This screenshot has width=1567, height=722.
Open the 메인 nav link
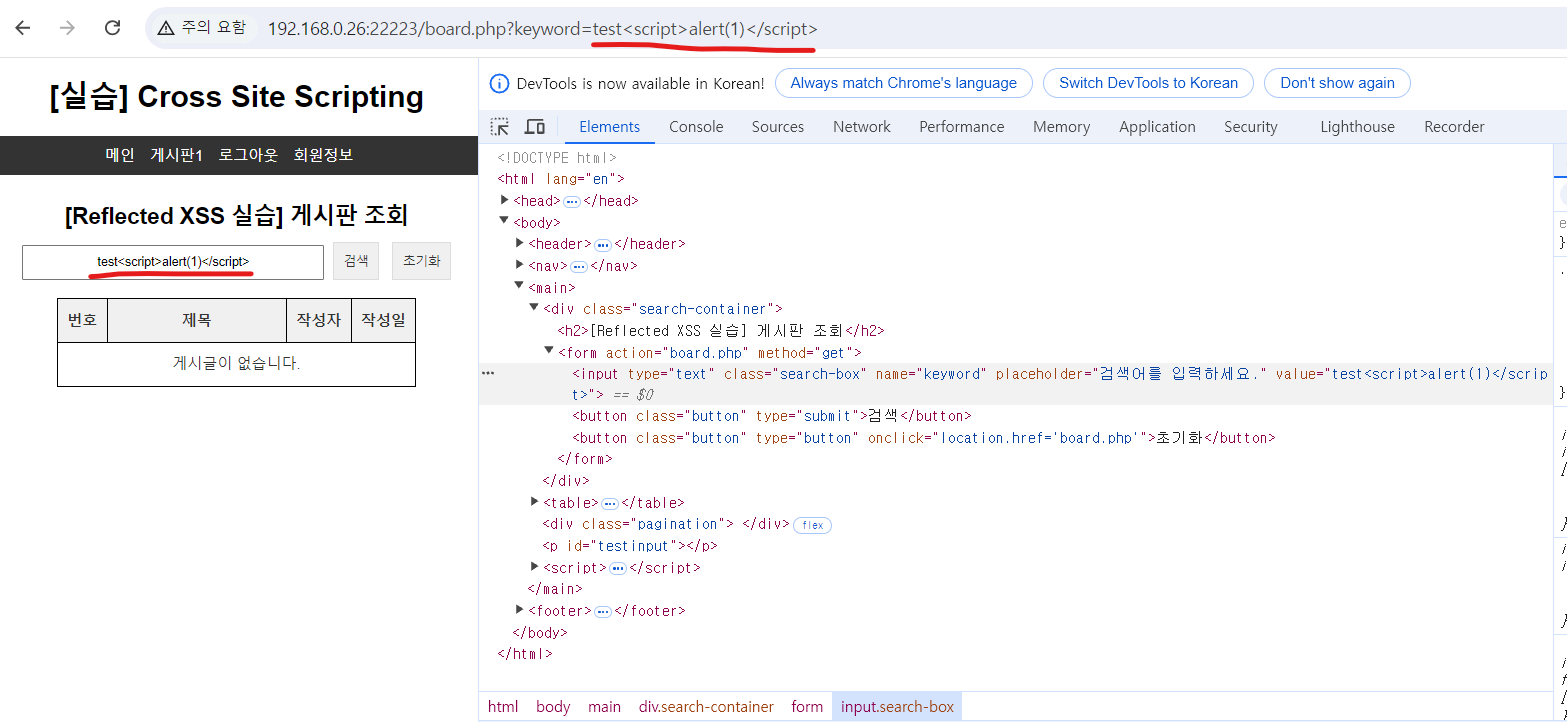click(x=120, y=155)
